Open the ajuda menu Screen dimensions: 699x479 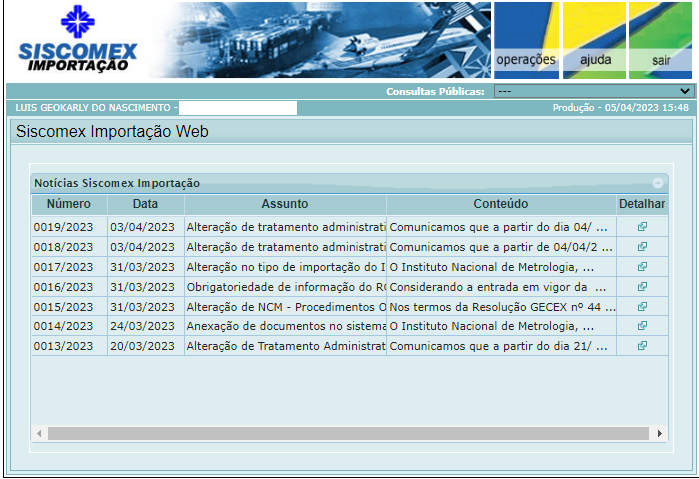click(x=595, y=60)
